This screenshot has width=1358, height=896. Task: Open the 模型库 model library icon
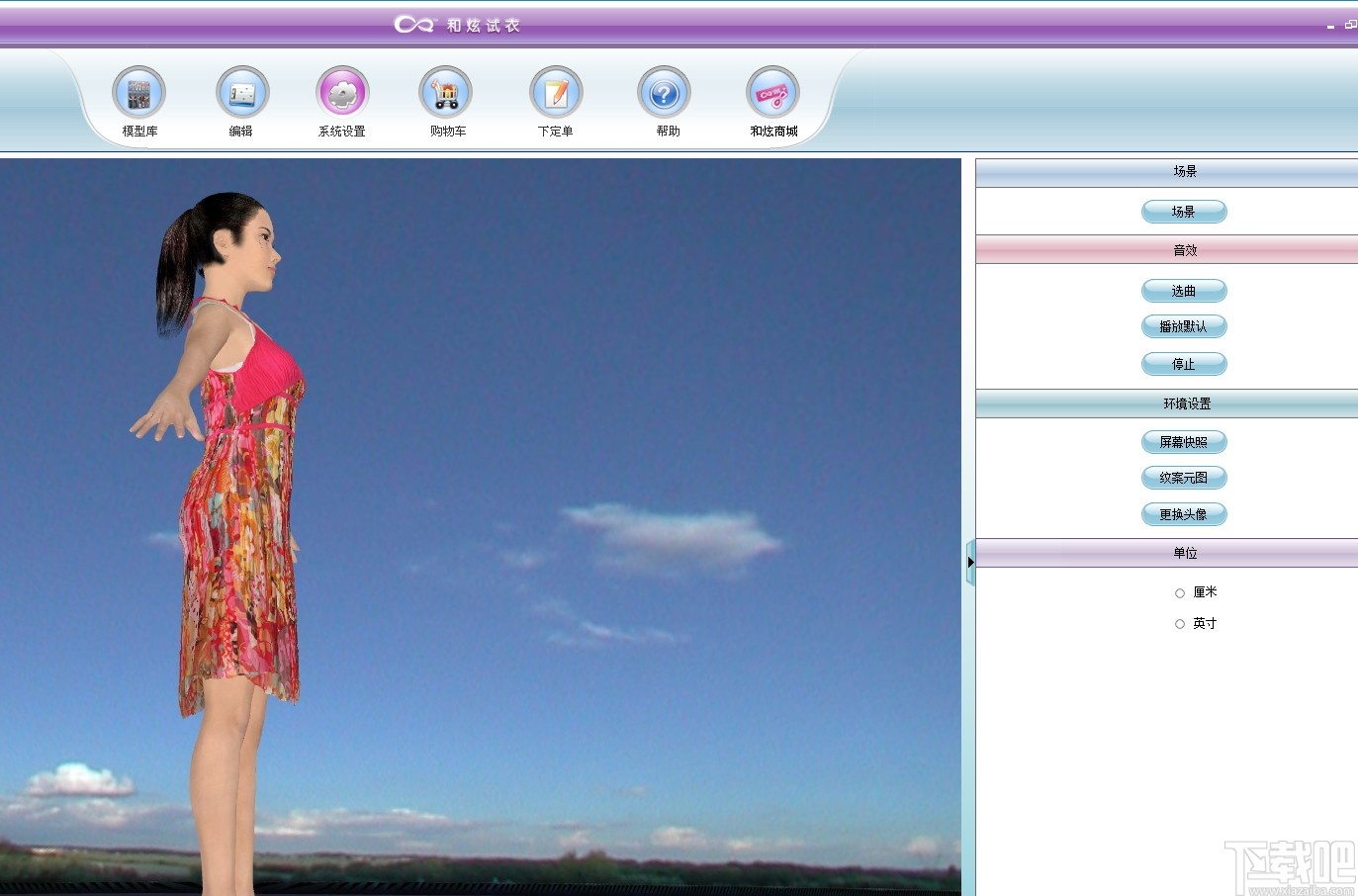point(139,93)
